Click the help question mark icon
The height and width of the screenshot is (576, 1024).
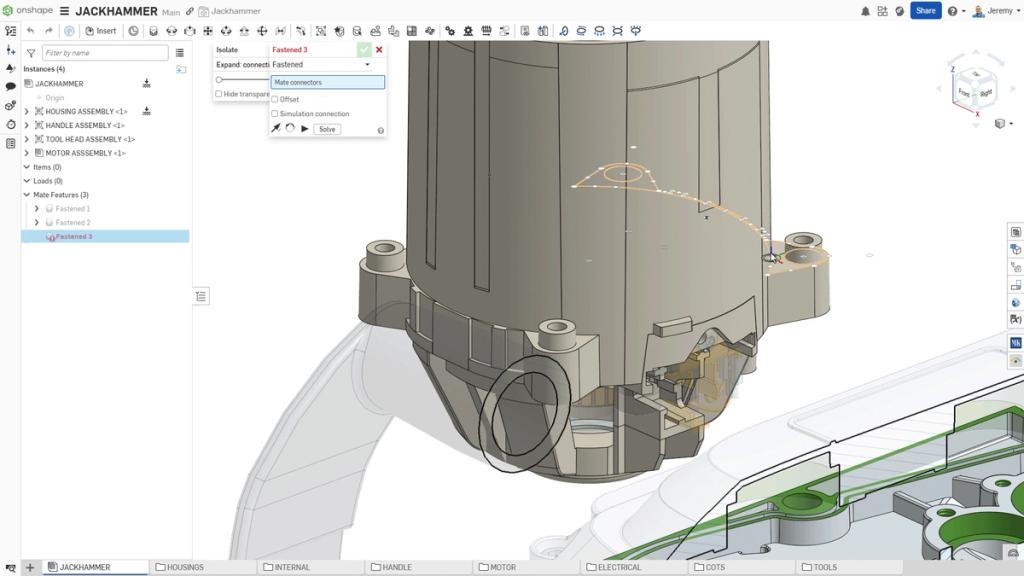[x=953, y=10]
